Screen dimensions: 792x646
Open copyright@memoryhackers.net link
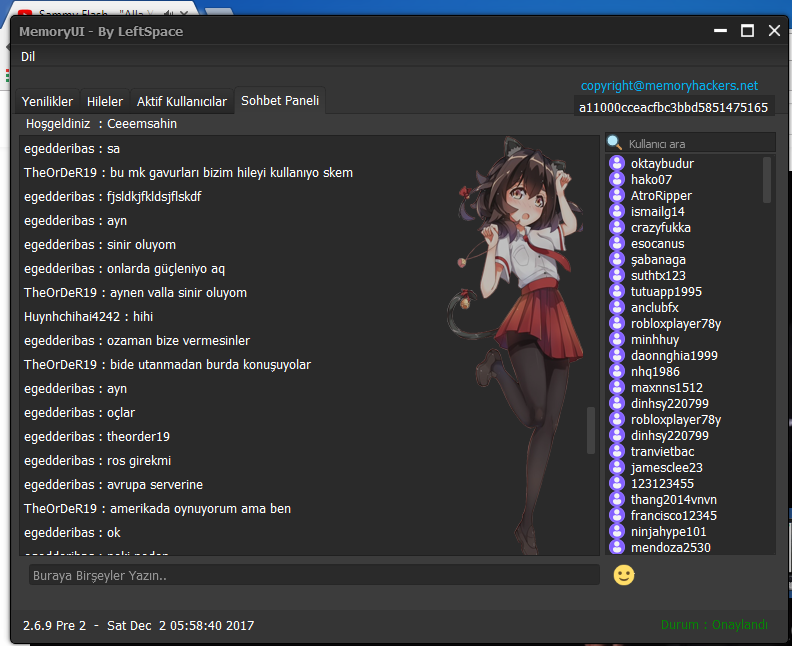pos(669,85)
